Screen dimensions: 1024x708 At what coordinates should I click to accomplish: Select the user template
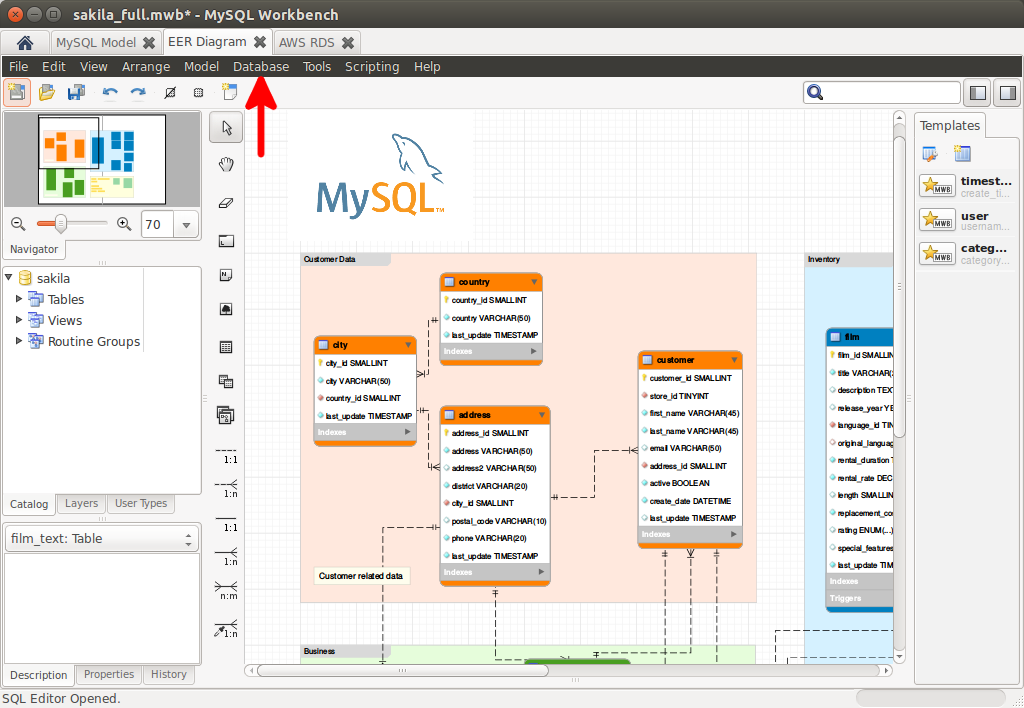967,220
